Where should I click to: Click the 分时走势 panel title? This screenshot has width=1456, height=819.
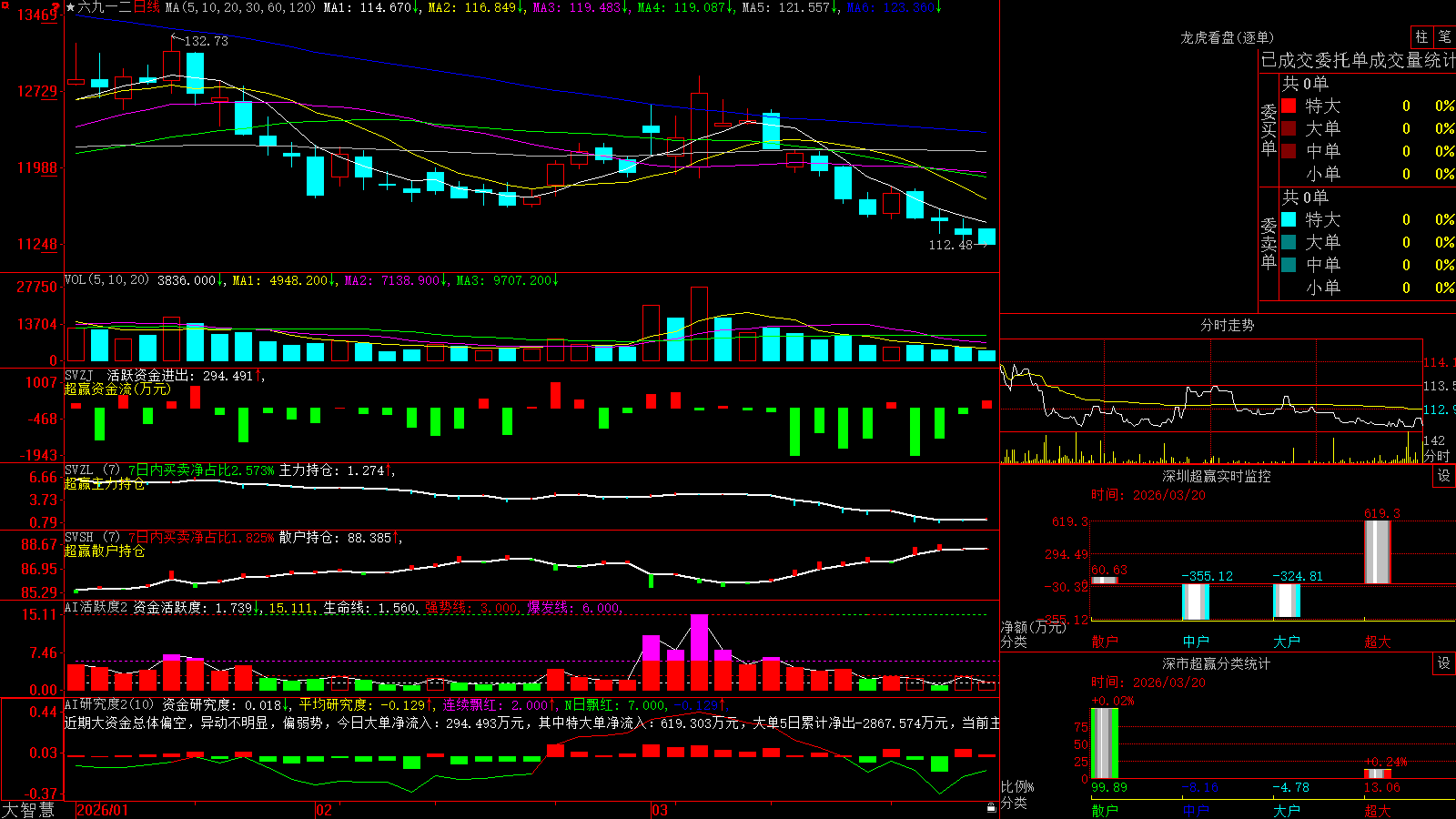click(1227, 325)
